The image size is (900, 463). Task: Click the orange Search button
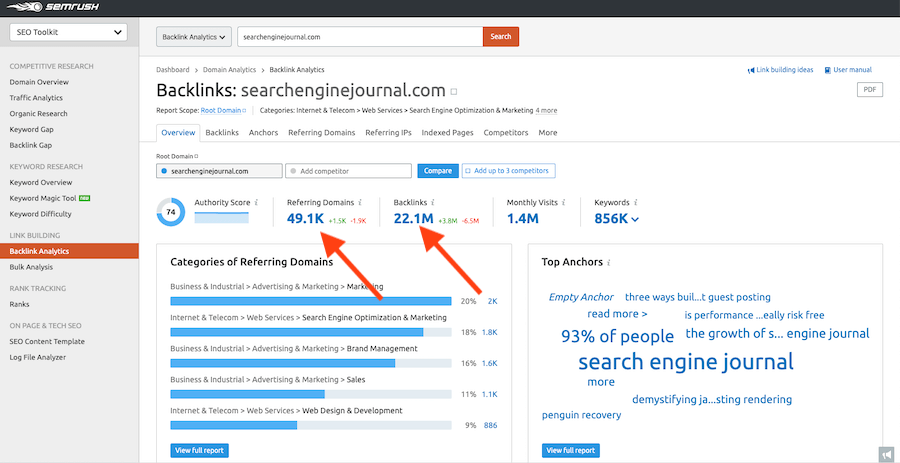pyautogui.click(x=501, y=37)
